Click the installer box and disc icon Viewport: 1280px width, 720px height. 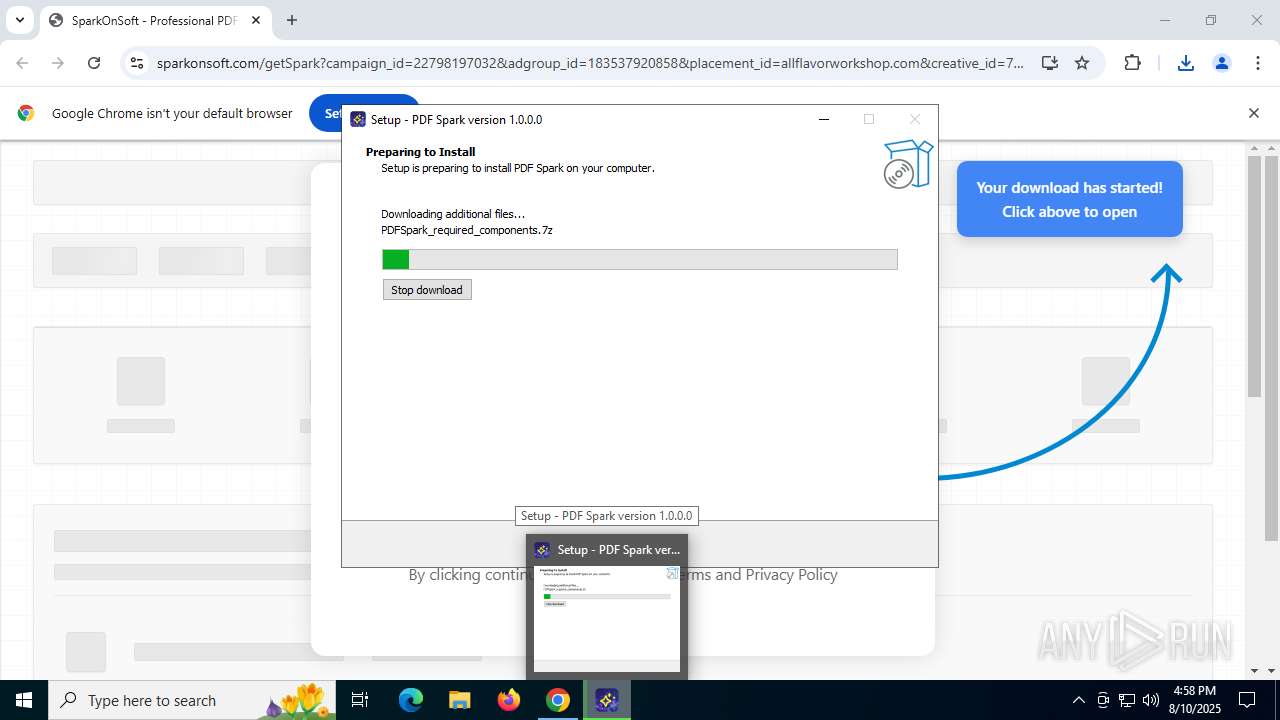pos(907,165)
